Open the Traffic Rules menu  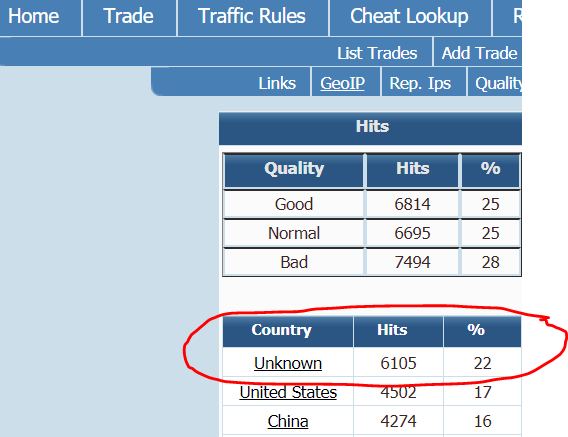[x=252, y=16]
